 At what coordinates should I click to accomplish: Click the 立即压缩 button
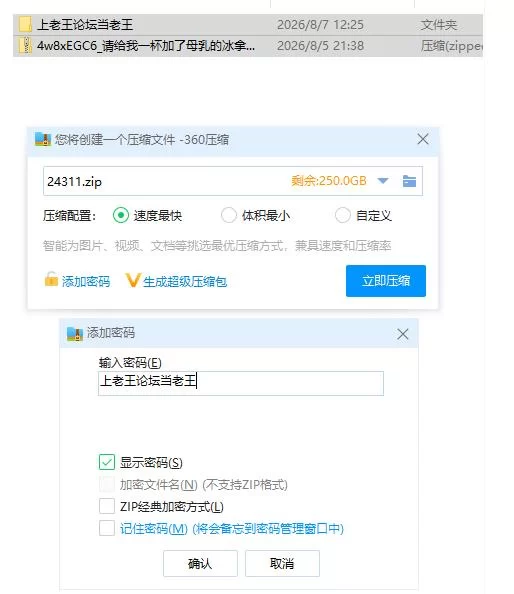(386, 281)
